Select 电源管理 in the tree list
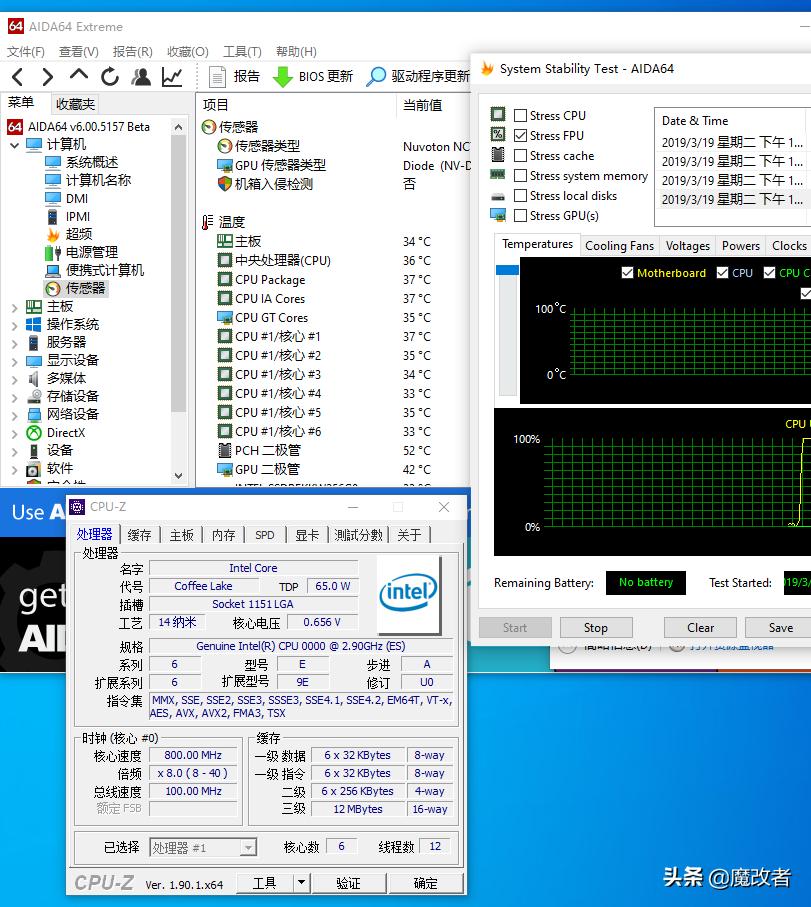This screenshot has width=811, height=907. click(91, 252)
